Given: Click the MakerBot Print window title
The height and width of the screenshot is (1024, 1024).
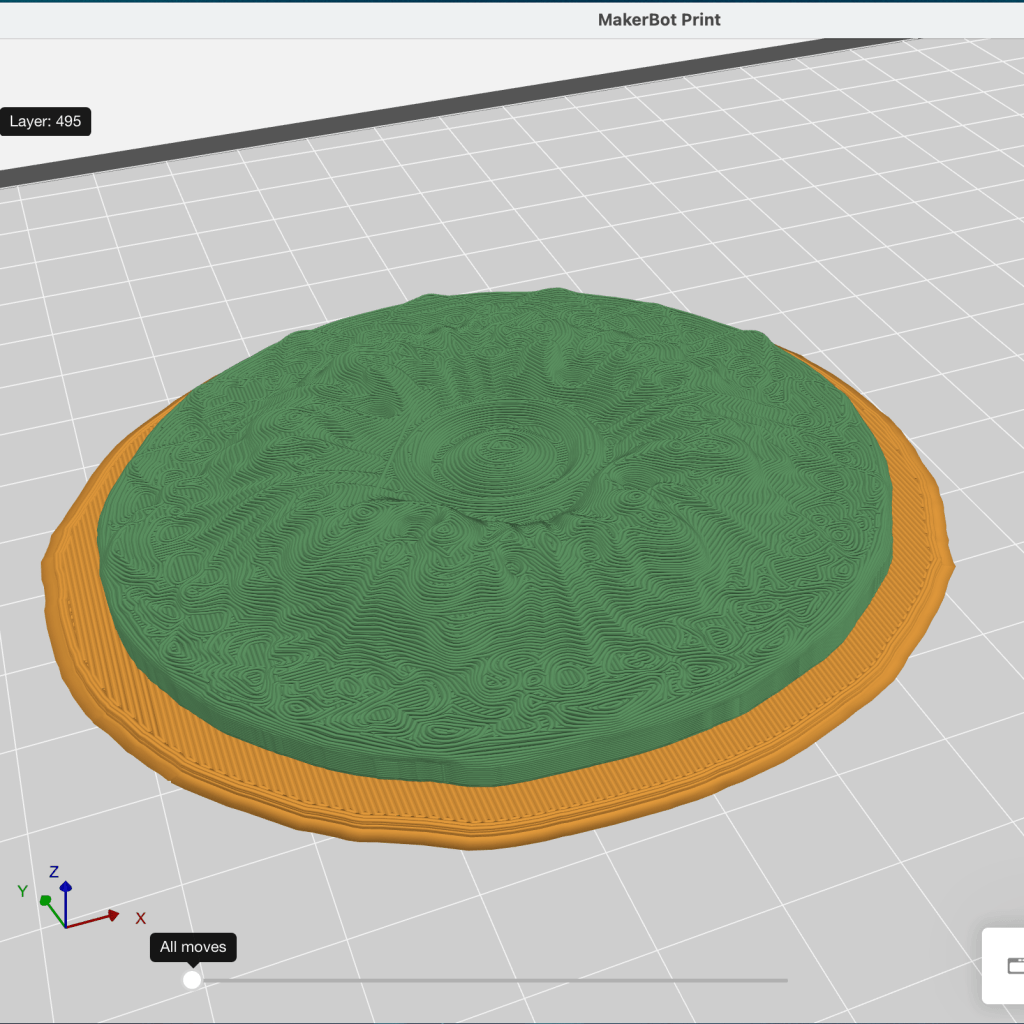Looking at the screenshot, I should (659, 20).
